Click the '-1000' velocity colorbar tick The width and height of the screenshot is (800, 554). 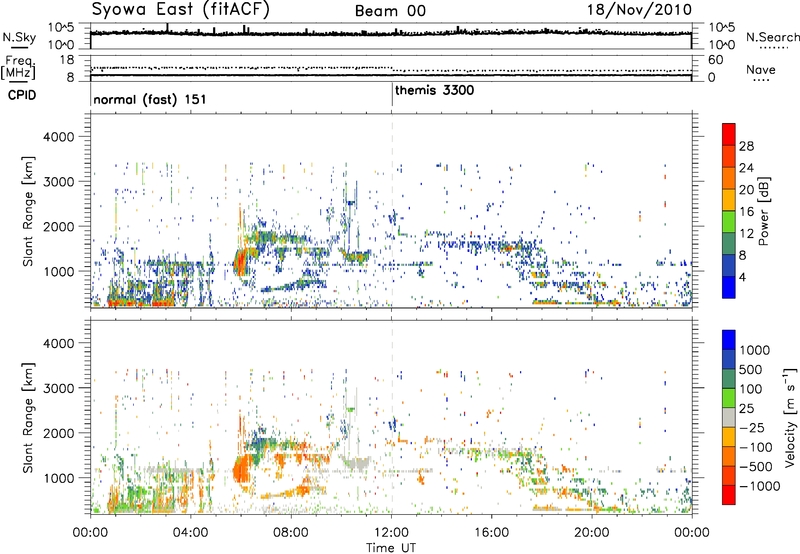coord(759,486)
